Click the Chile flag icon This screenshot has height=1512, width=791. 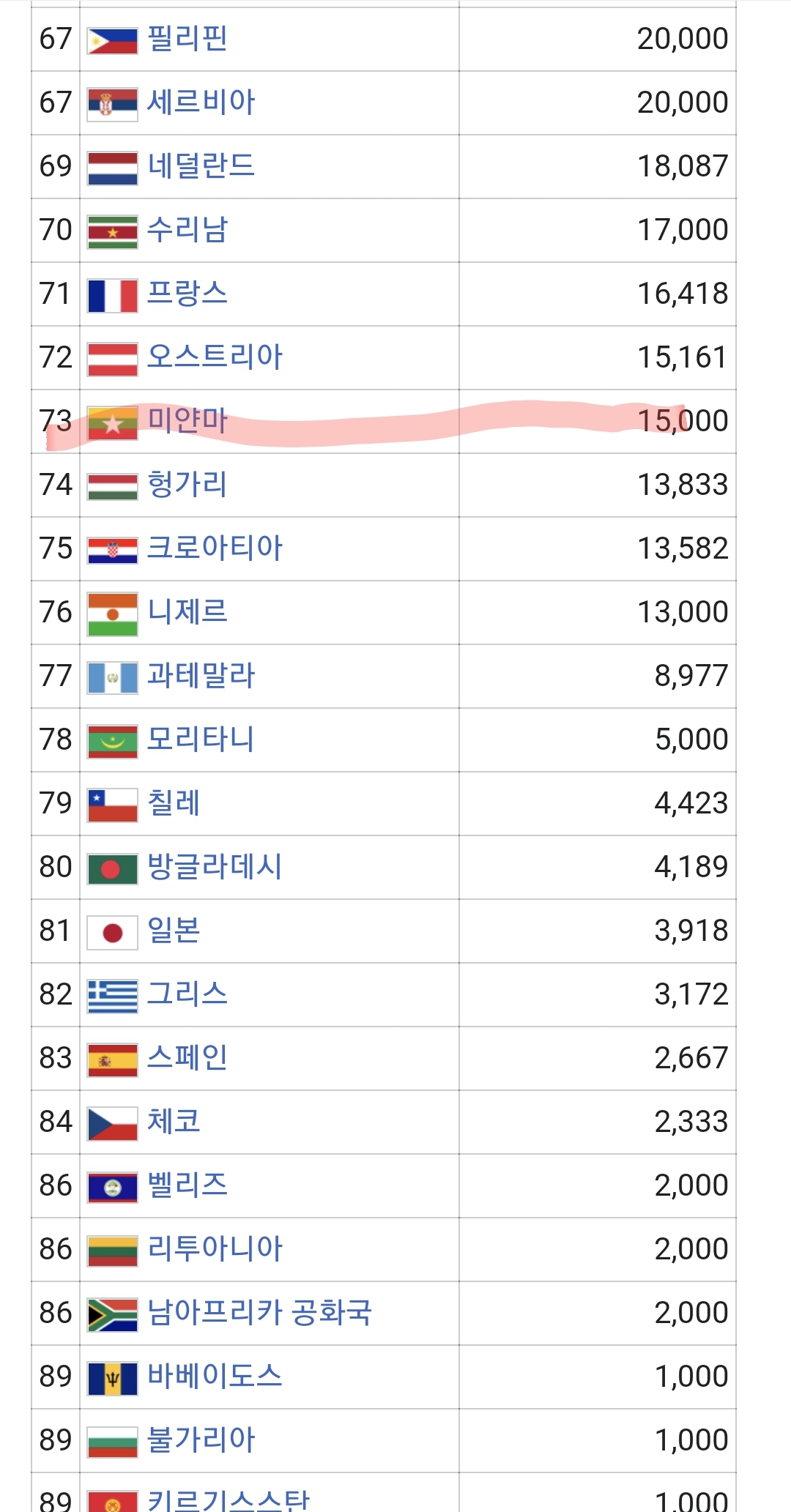(112, 805)
